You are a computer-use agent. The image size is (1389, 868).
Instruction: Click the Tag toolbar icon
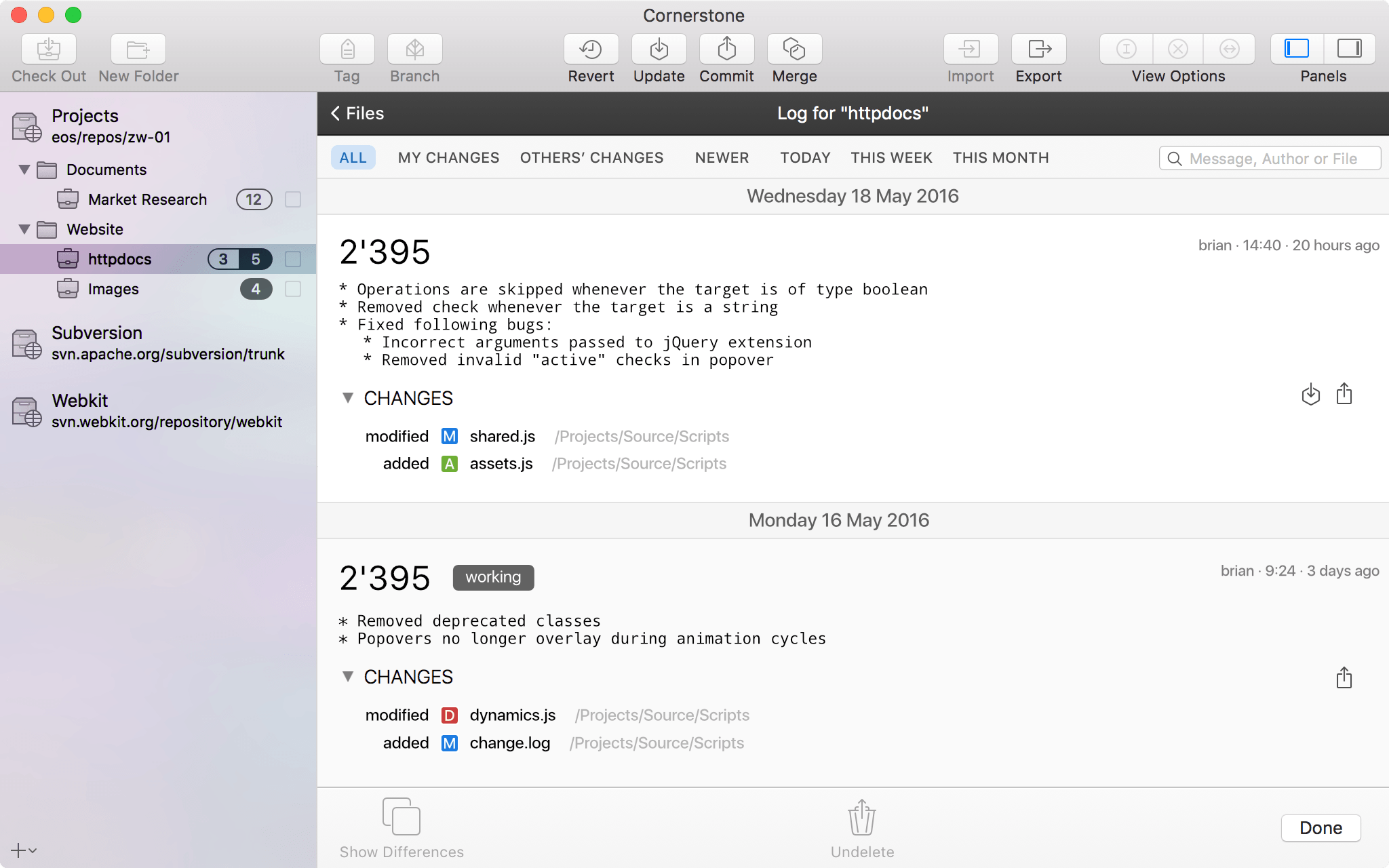click(x=347, y=49)
